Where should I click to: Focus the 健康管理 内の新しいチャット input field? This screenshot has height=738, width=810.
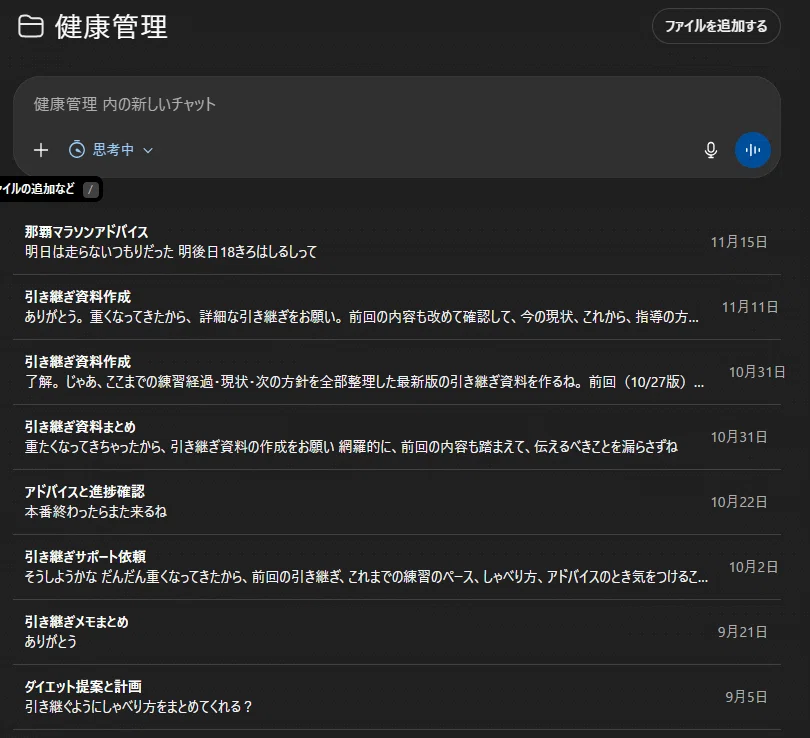[396, 105]
